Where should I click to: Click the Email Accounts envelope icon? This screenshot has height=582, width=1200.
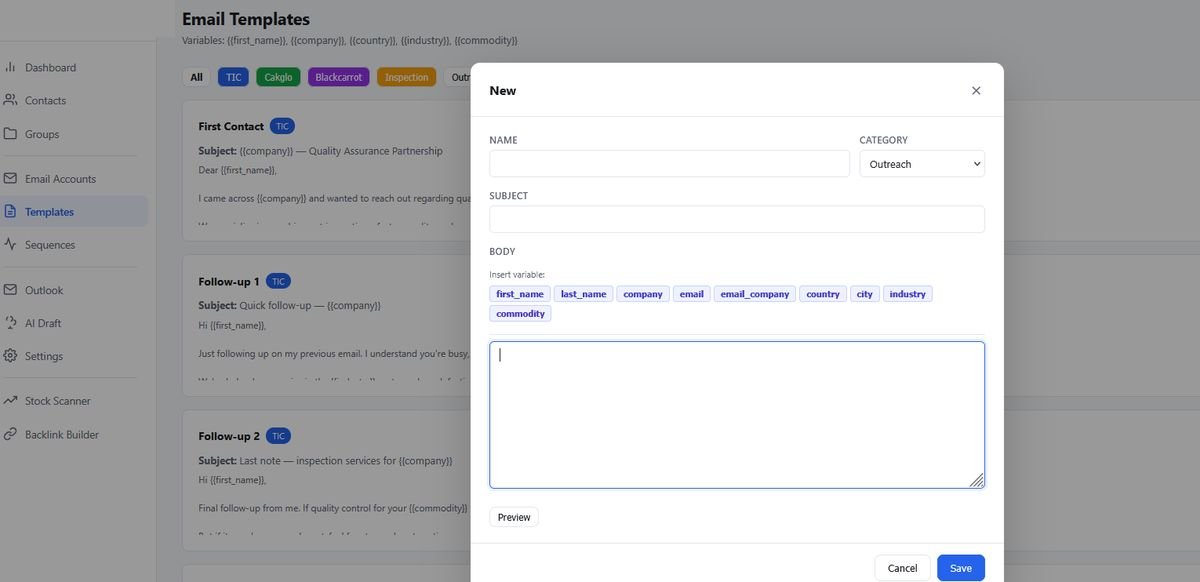click(10, 179)
